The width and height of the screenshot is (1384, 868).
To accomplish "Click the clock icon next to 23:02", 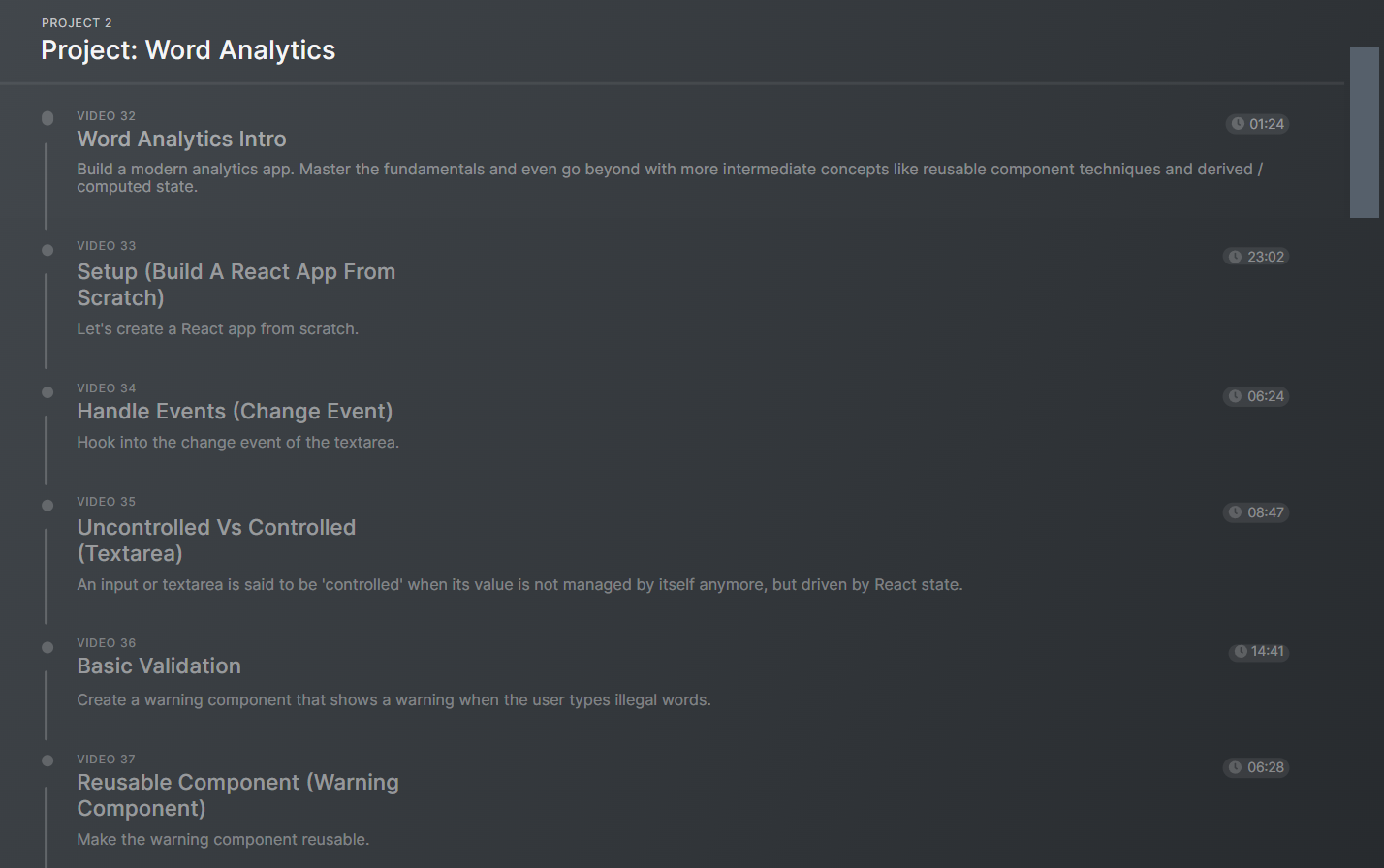I will click(x=1235, y=257).
